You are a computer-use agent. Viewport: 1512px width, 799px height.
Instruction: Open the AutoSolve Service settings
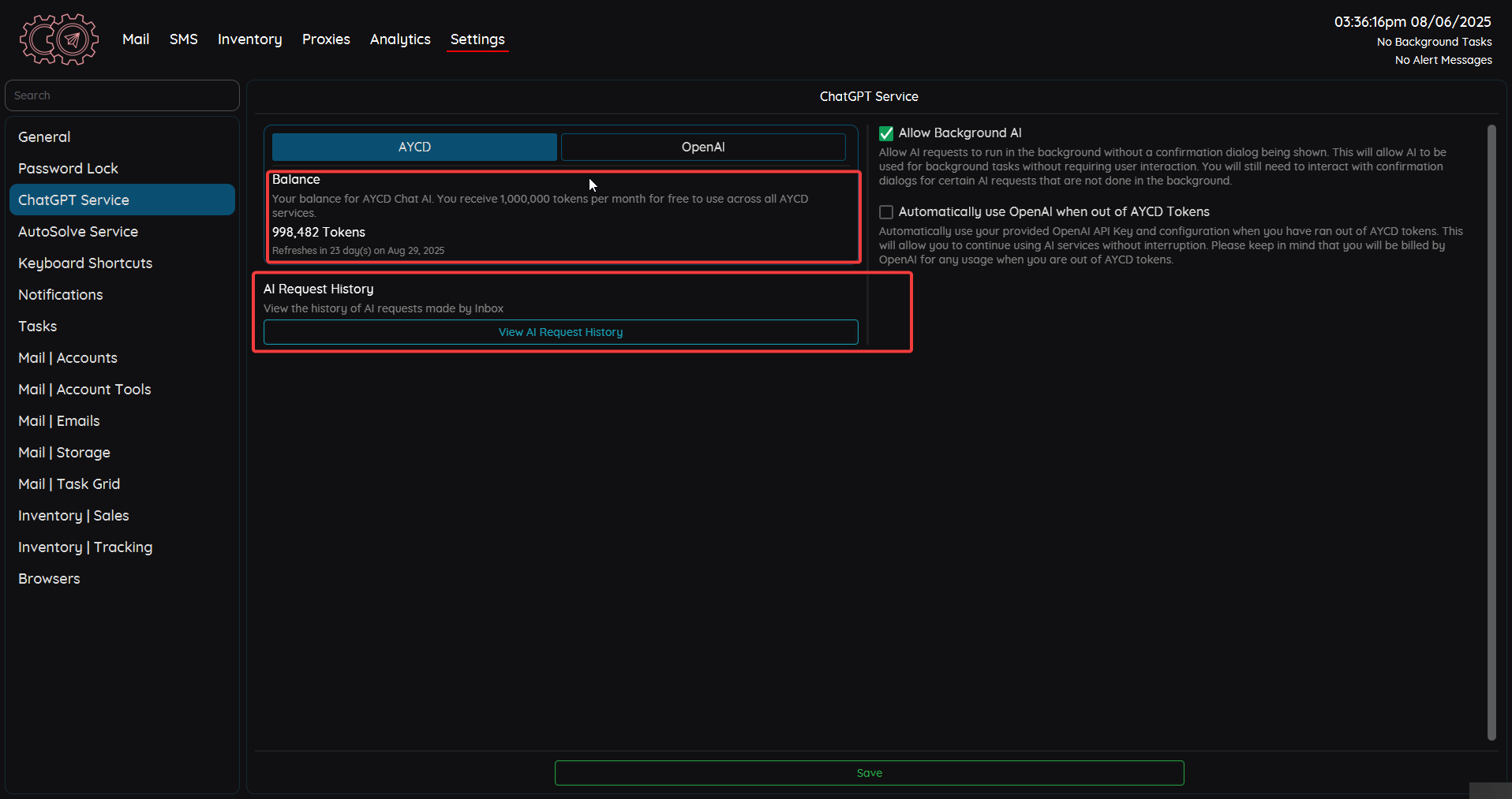(78, 231)
